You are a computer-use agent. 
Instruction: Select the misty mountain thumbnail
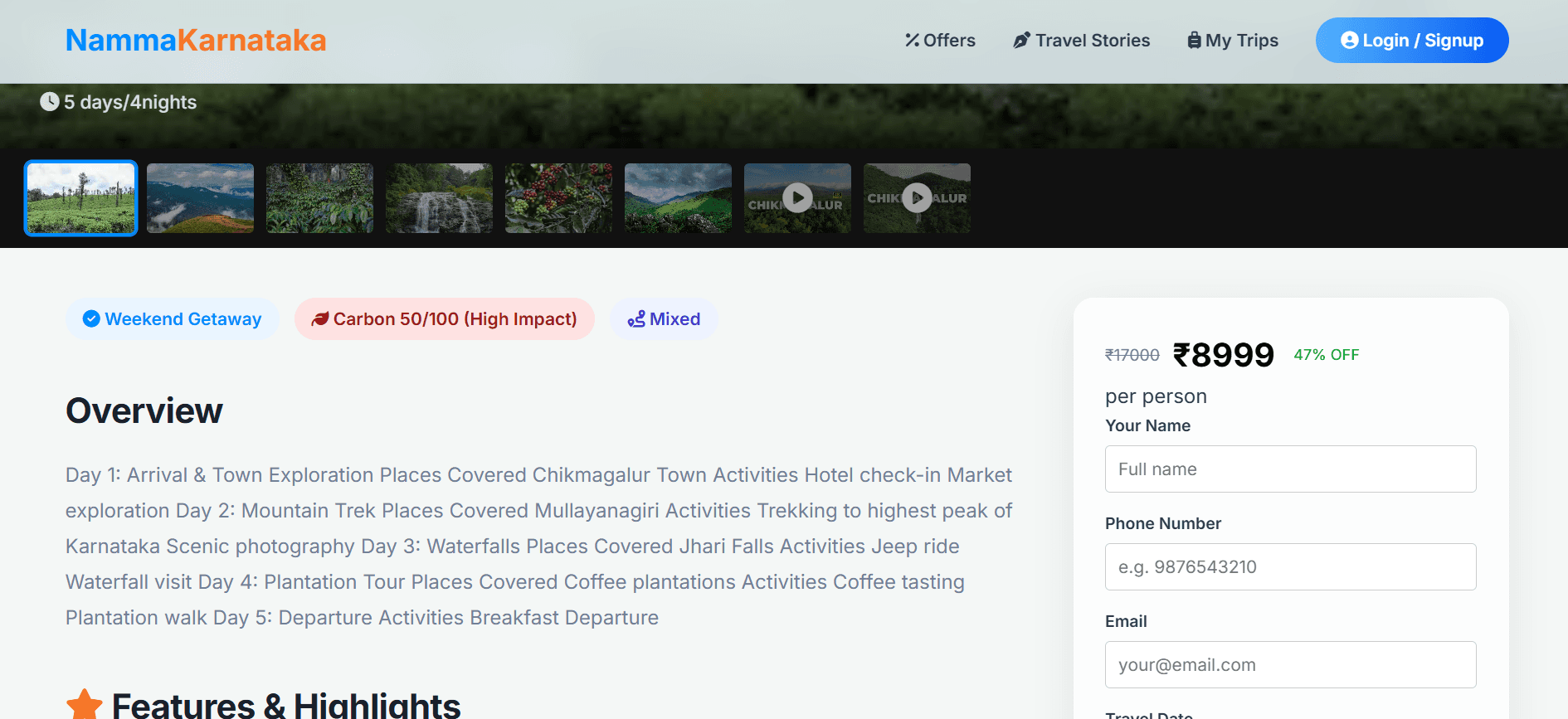tap(201, 198)
